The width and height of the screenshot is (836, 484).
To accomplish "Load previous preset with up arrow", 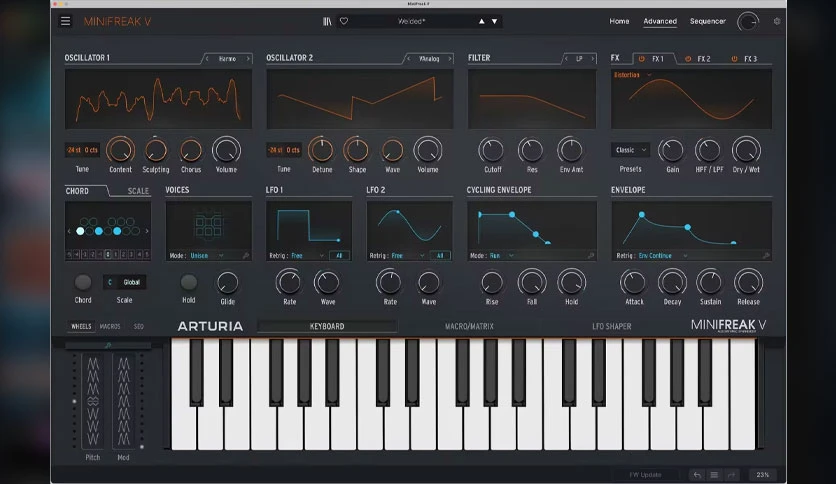I will pyautogui.click(x=481, y=21).
